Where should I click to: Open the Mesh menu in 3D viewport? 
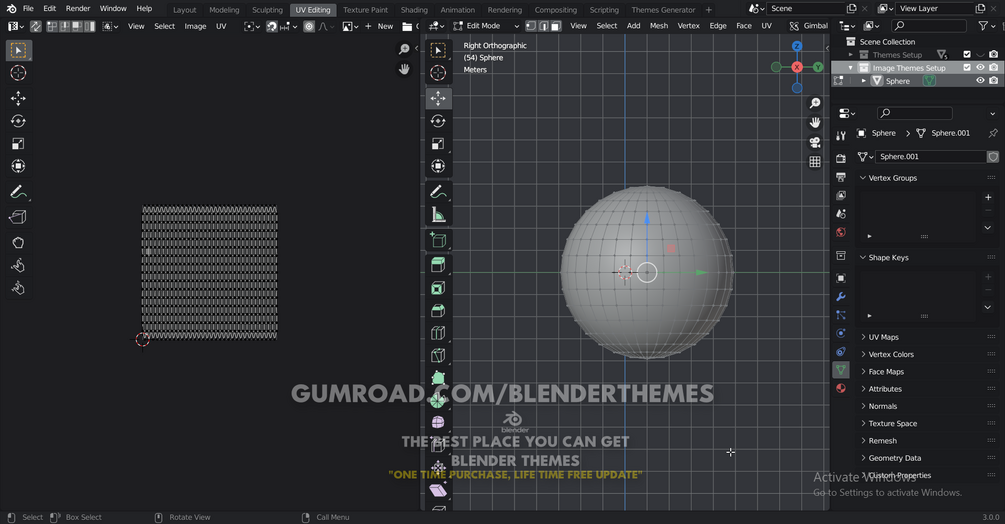[x=658, y=26]
